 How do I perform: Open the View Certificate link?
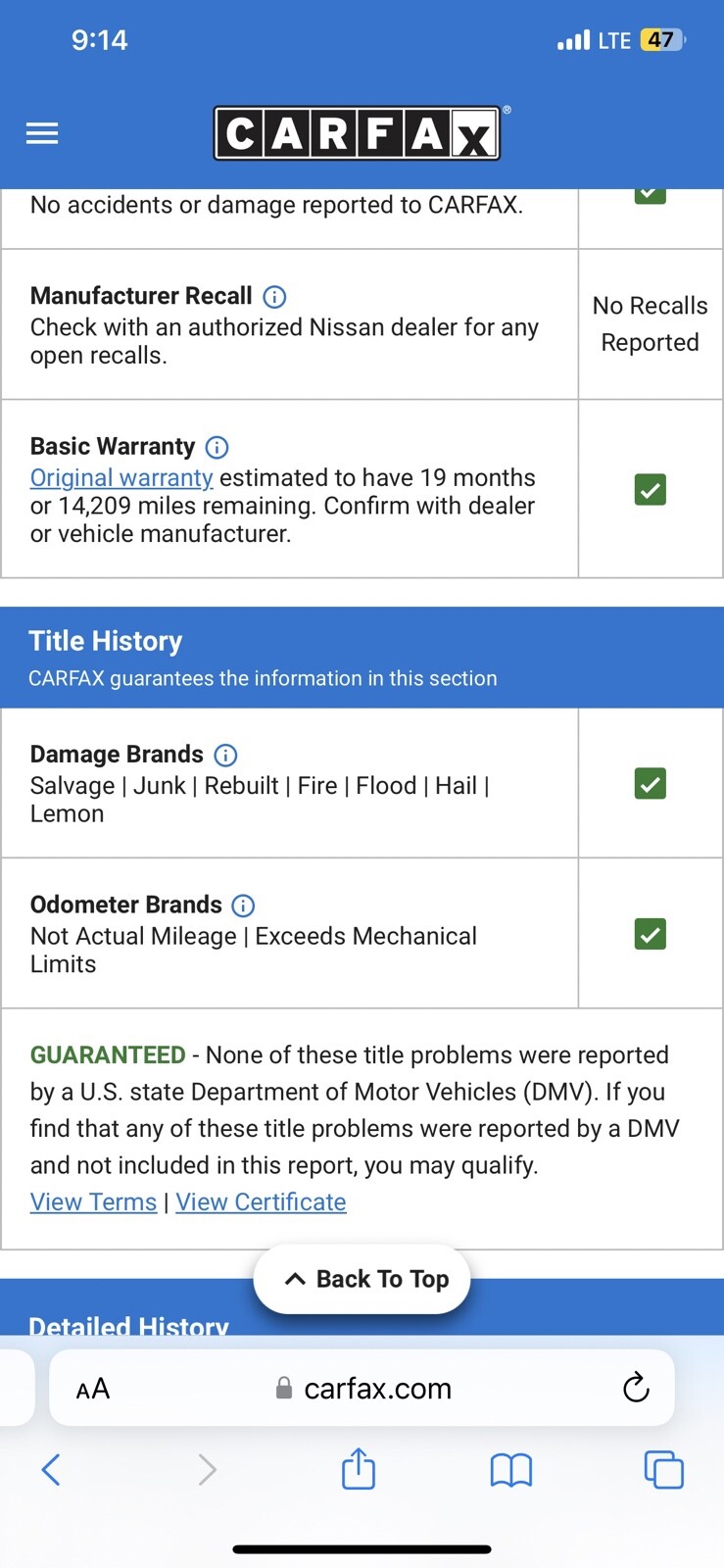(261, 1201)
